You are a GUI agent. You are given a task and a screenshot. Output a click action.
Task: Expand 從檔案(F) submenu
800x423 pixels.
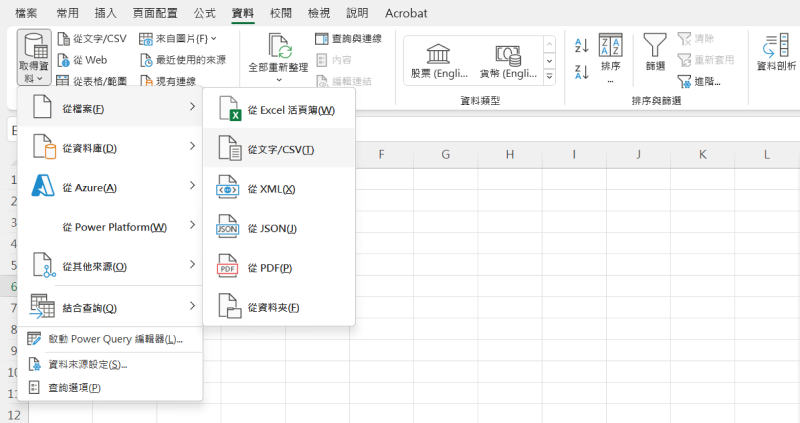[110, 108]
